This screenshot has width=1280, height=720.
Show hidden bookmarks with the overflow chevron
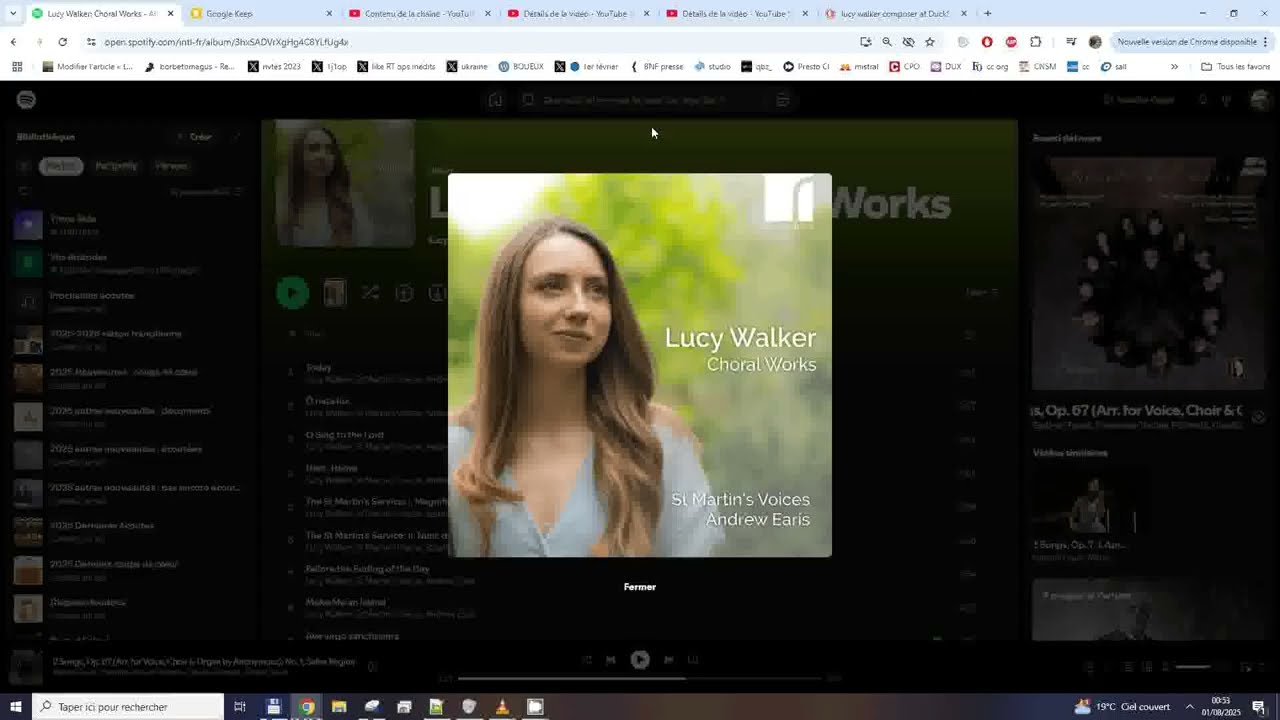(1174, 67)
